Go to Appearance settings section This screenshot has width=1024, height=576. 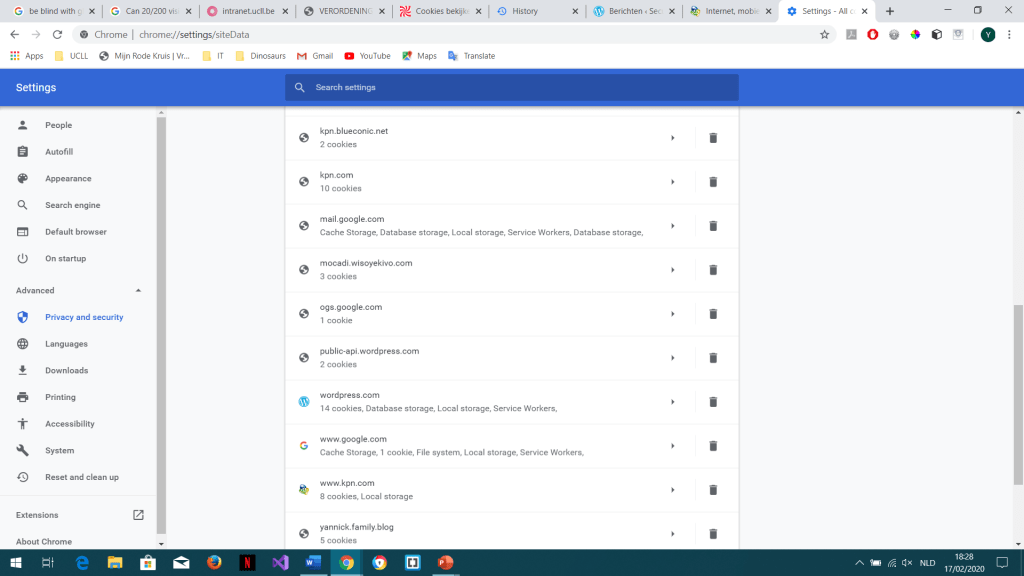point(68,179)
